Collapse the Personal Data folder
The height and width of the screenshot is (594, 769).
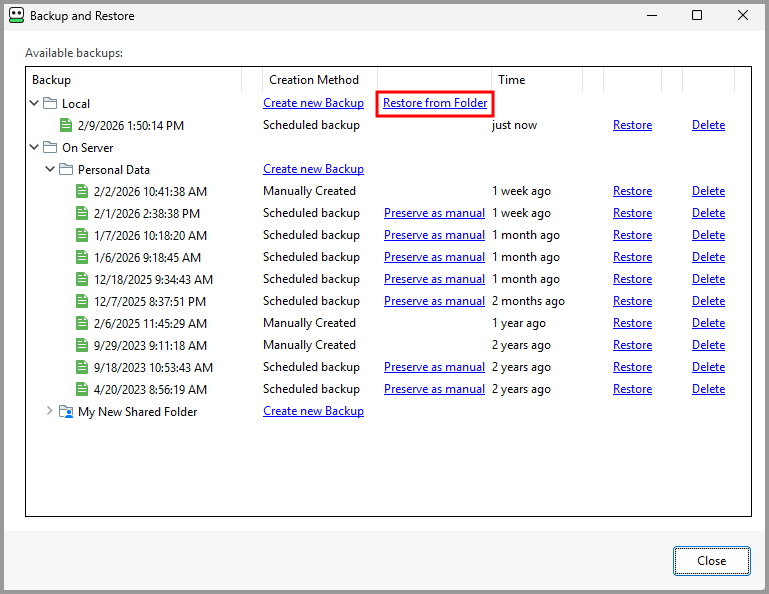tap(50, 169)
